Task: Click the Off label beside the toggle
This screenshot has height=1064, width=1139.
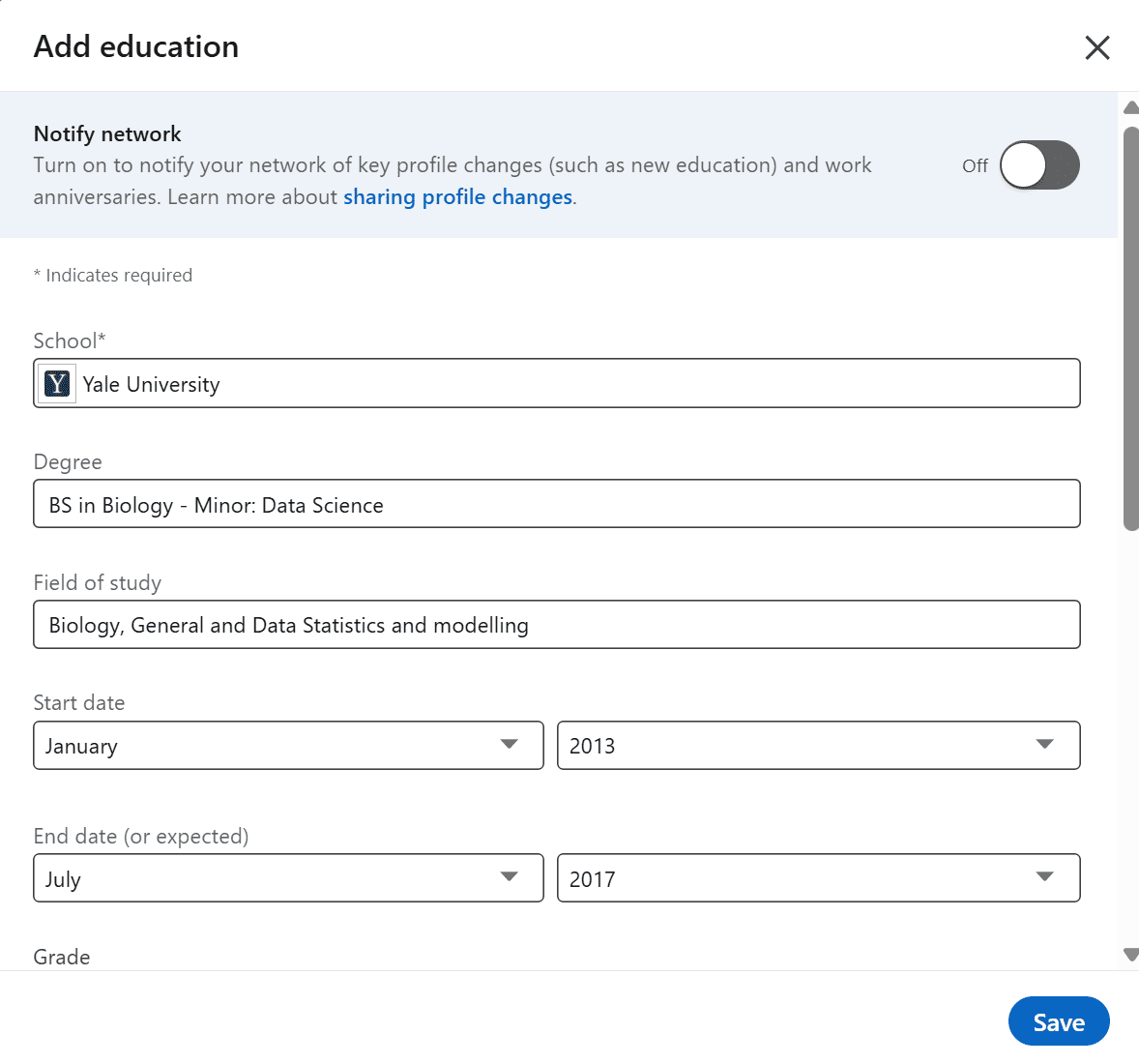Action: [975, 165]
